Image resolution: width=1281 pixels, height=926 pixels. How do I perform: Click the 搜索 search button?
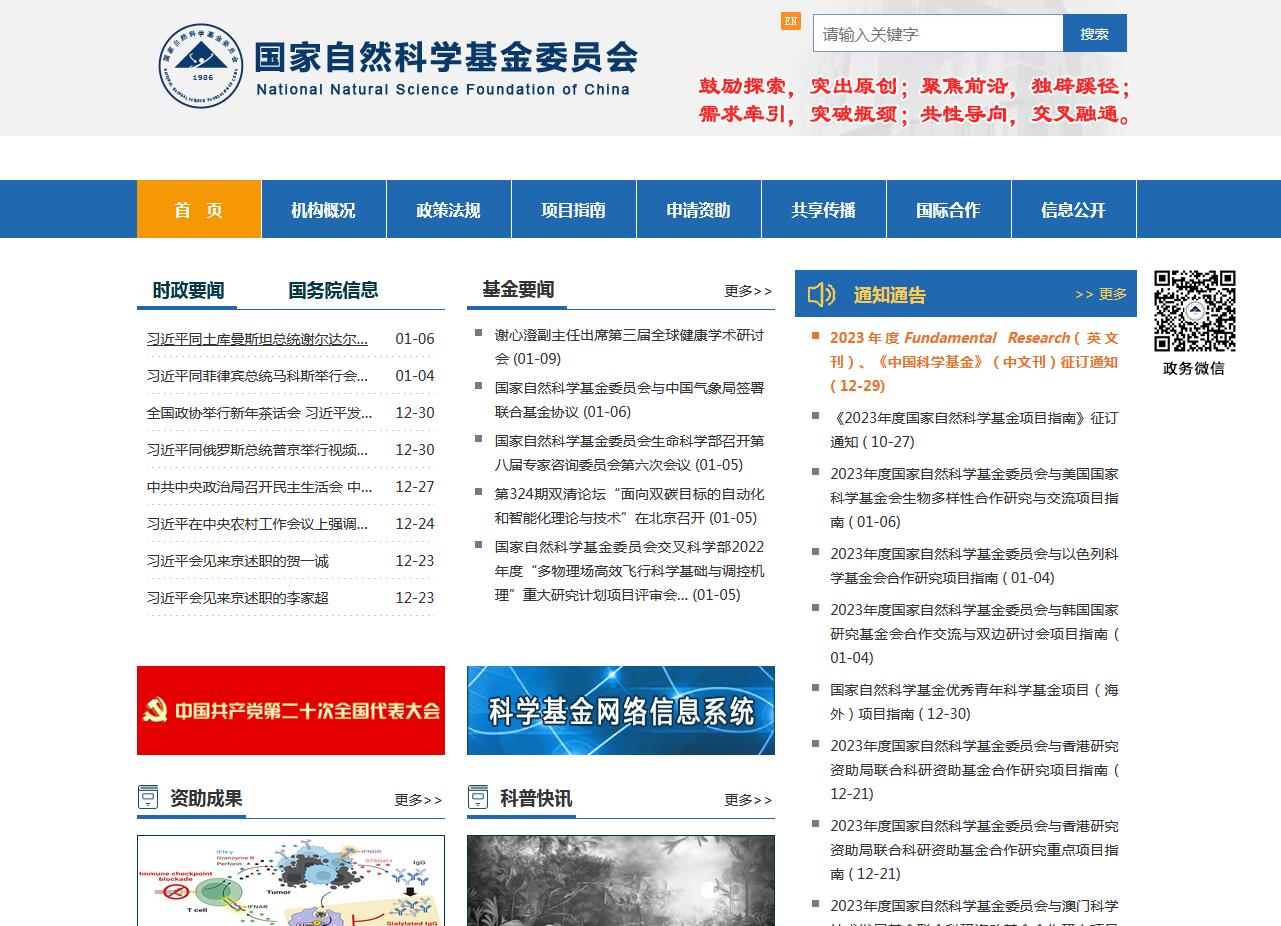(x=1093, y=33)
